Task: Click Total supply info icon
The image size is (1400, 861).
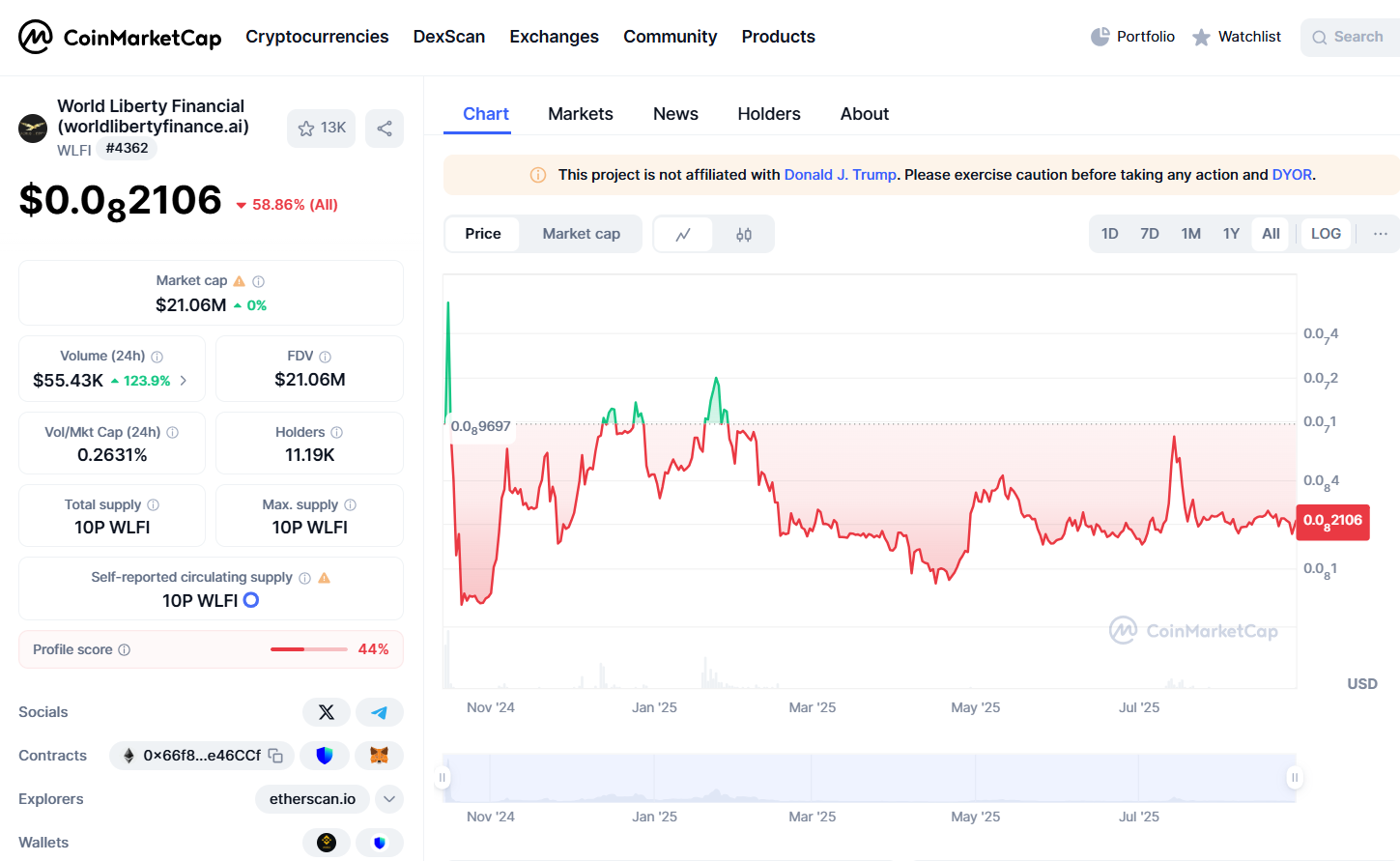Action: click(x=153, y=504)
